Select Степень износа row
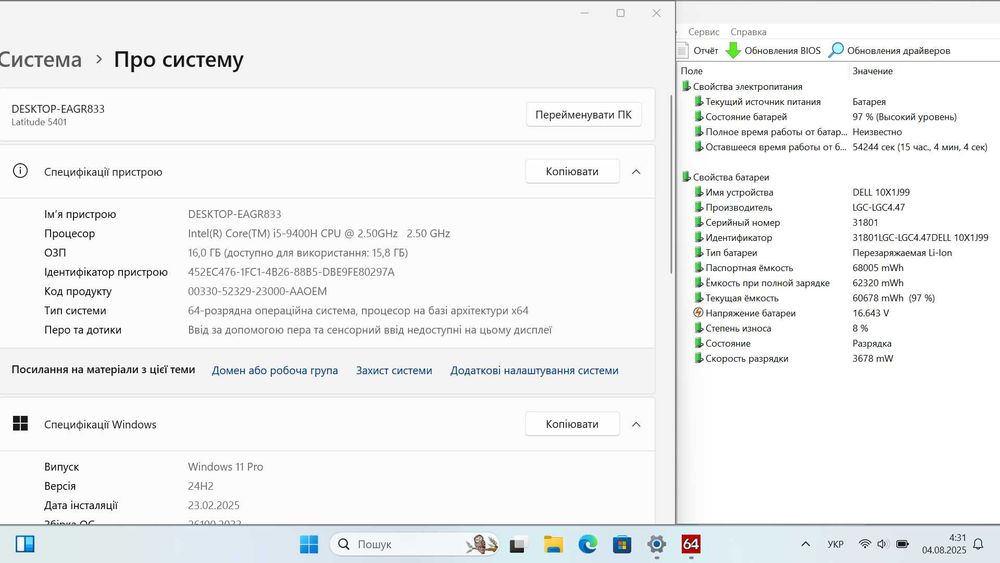The image size is (1000, 563). (x=841, y=328)
